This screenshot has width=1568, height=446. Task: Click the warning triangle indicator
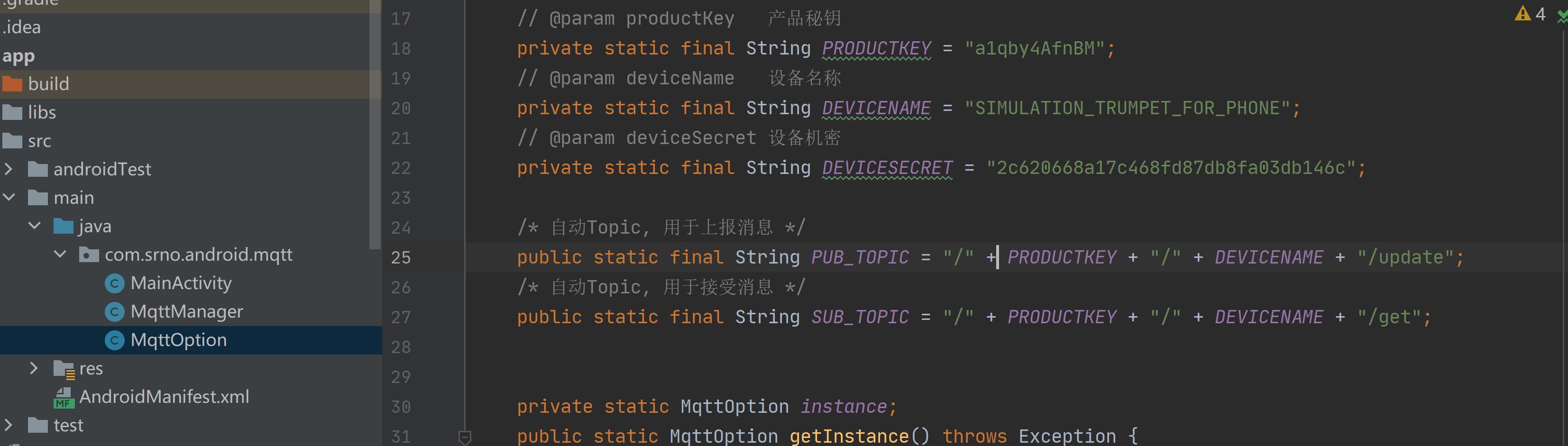(1522, 14)
